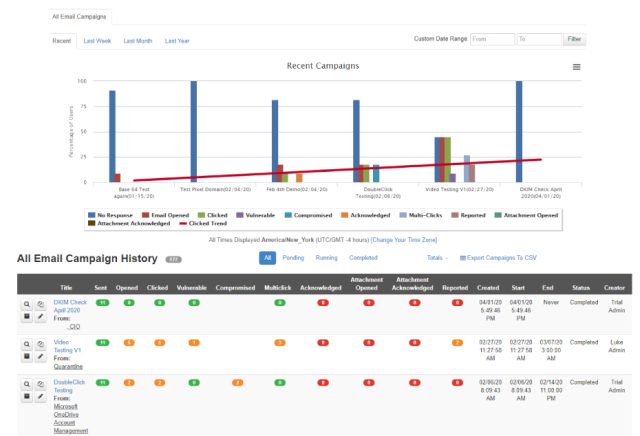Open the Last Year tab
Viewport: 640px width, 436px height.
click(x=178, y=40)
